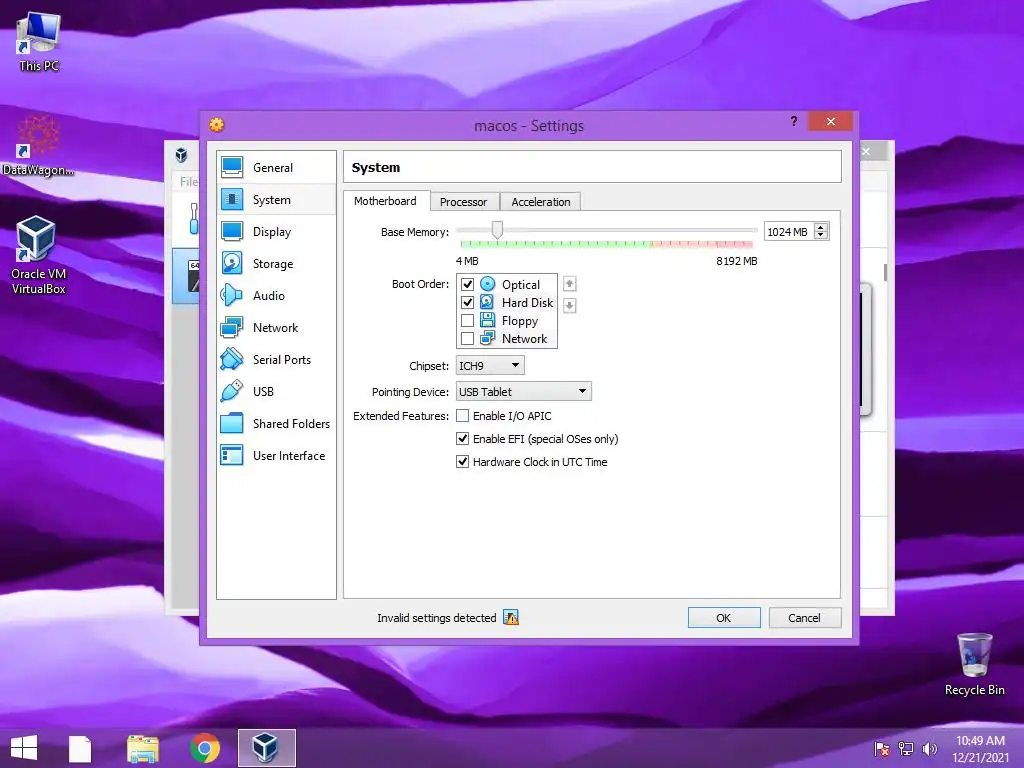The width and height of the screenshot is (1024, 768).
Task: Click the help question mark button
Action: click(x=793, y=121)
